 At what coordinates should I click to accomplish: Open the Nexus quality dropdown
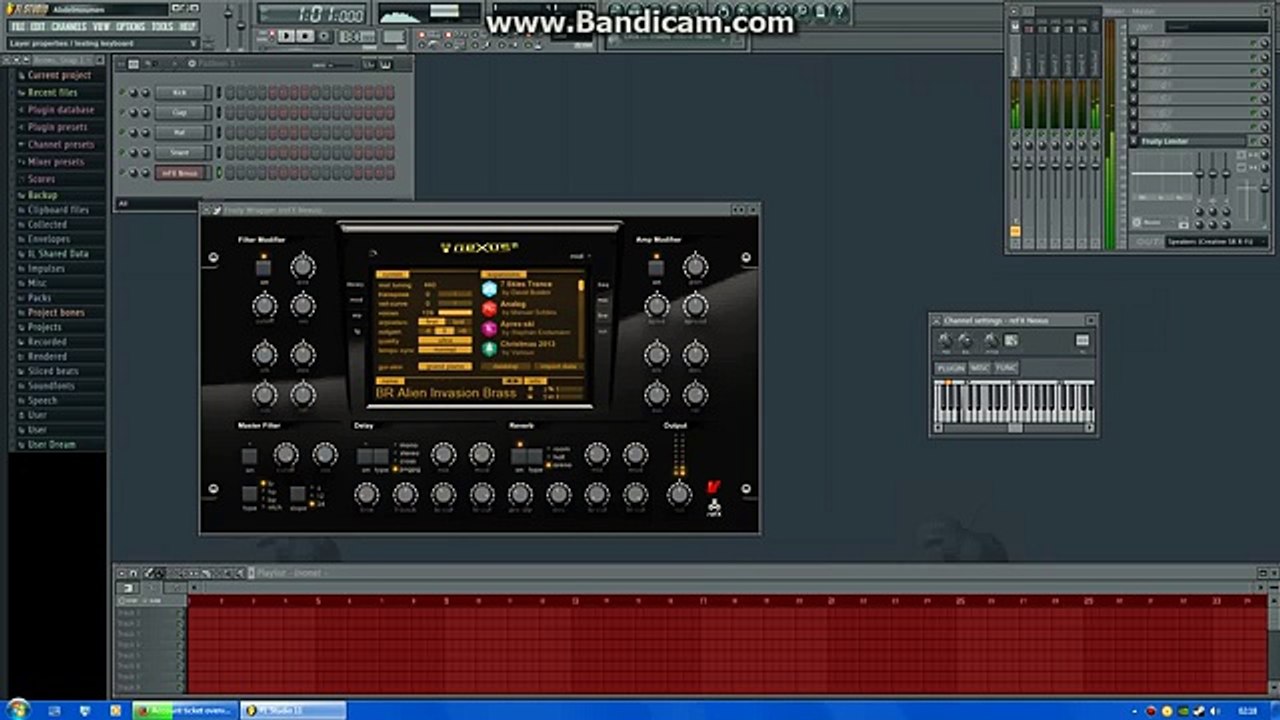444,340
